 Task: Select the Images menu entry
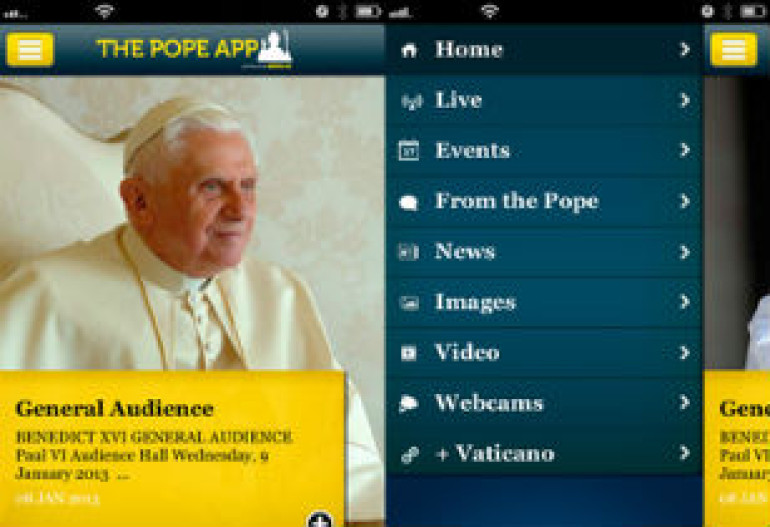pyautogui.click(x=544, y=303)
